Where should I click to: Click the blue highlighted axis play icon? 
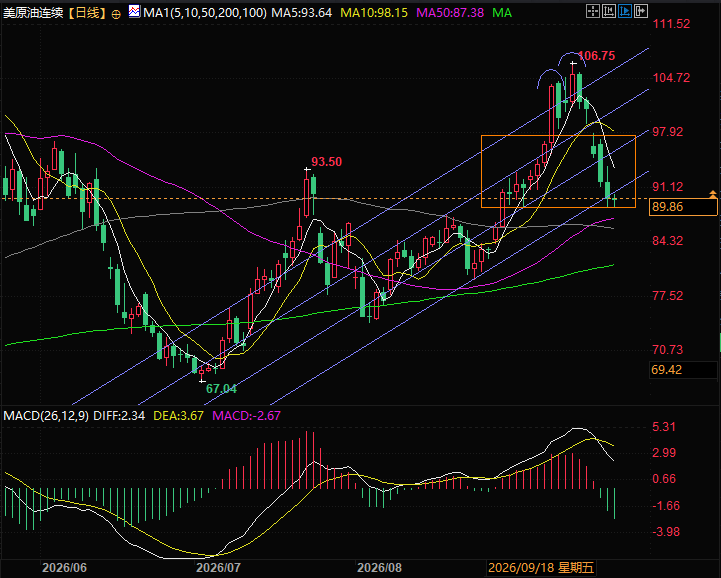coord(625,11)
